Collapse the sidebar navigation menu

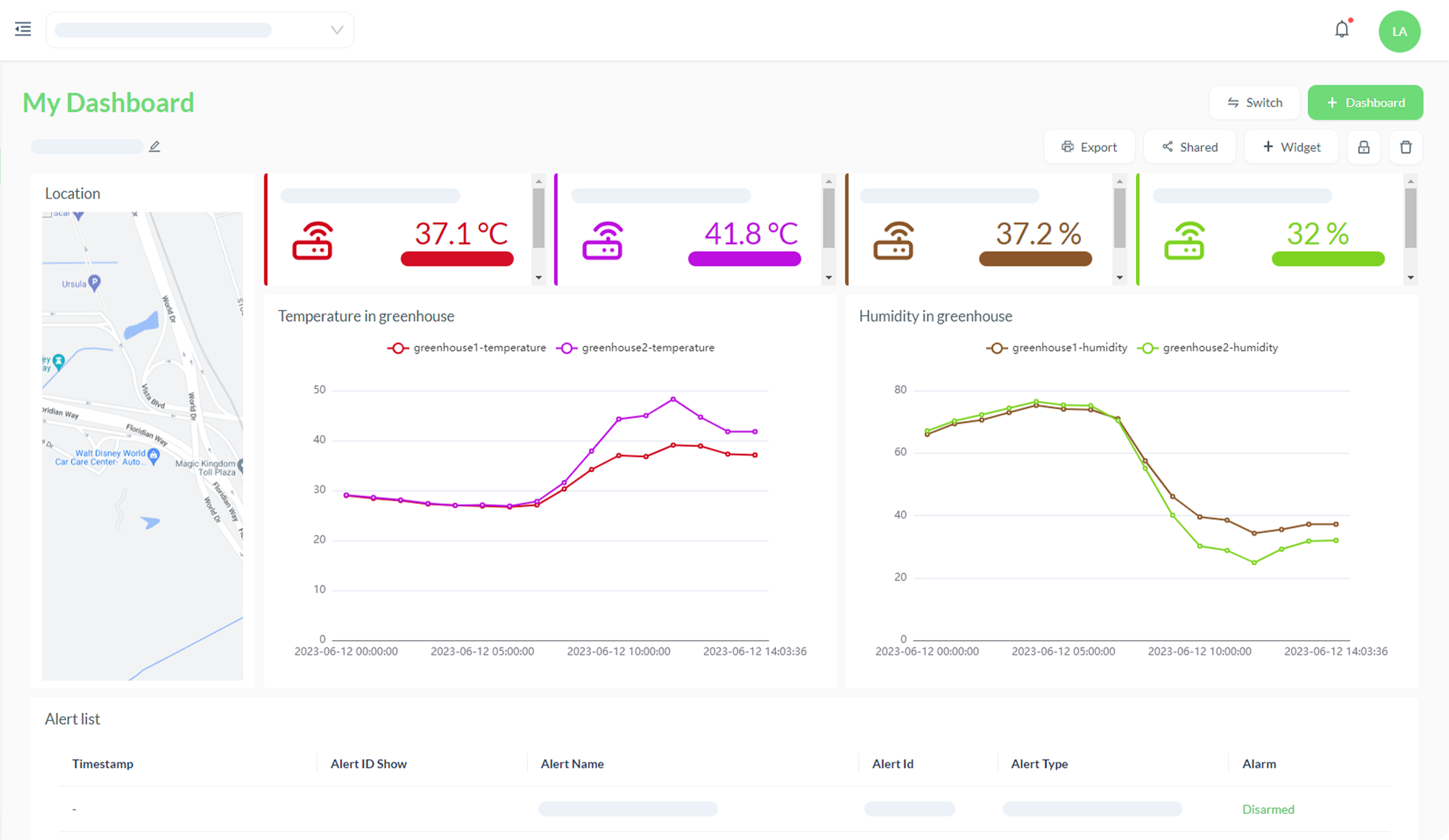(22, 29)
